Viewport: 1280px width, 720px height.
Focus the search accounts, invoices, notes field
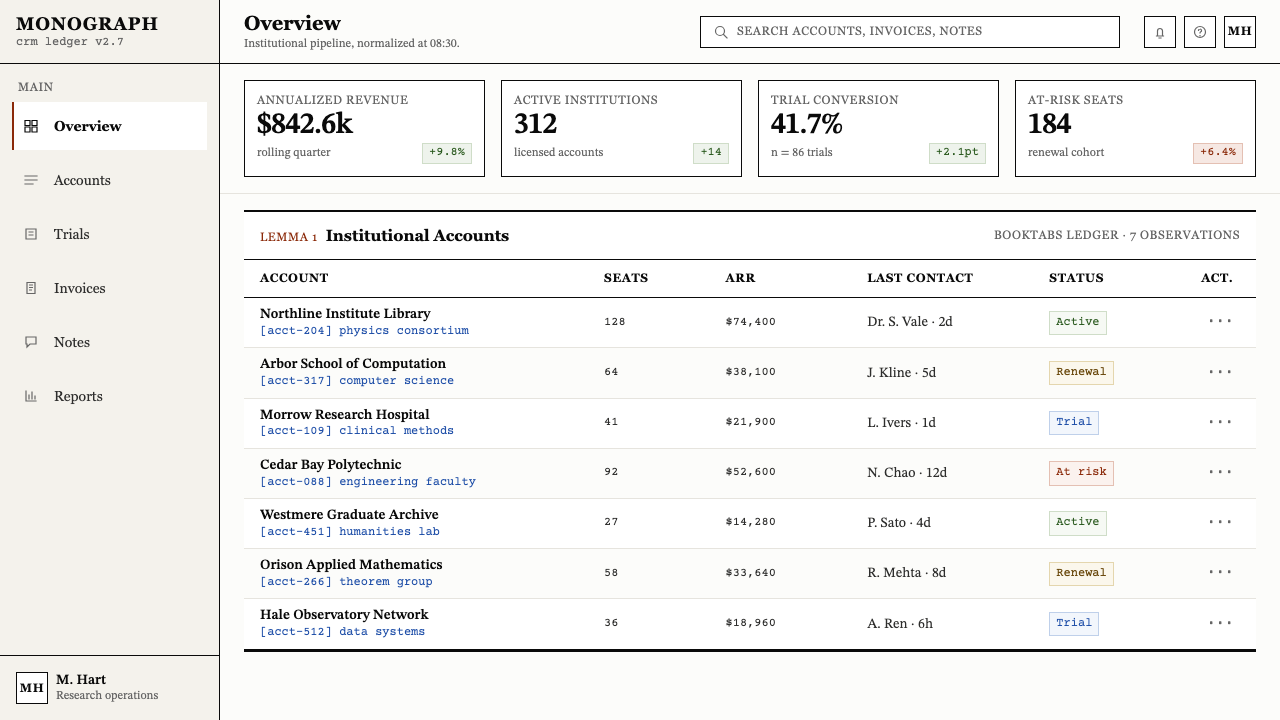(910, 32)
